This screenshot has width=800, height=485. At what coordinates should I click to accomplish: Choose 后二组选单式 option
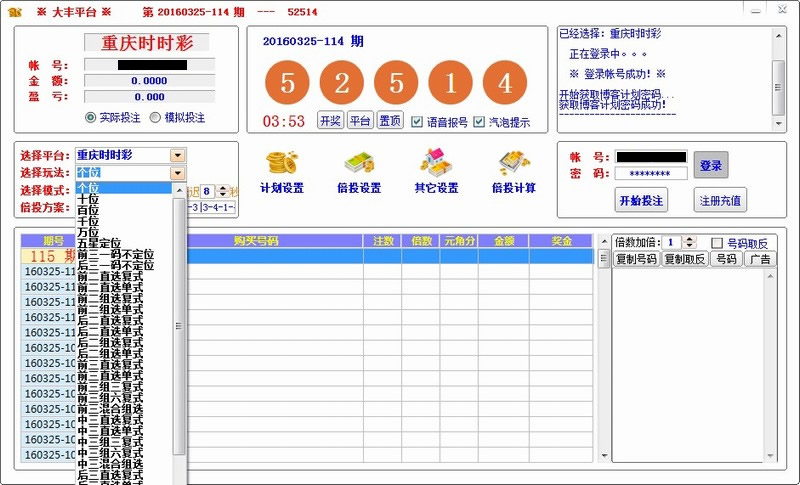(124, 353)
